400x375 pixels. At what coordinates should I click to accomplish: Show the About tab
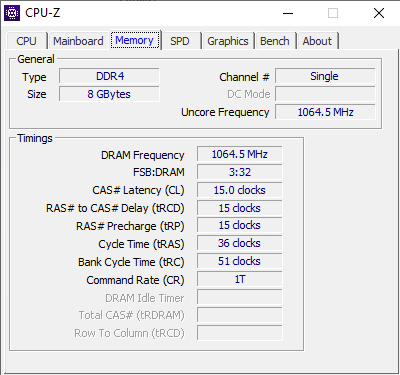click(317, 41)
